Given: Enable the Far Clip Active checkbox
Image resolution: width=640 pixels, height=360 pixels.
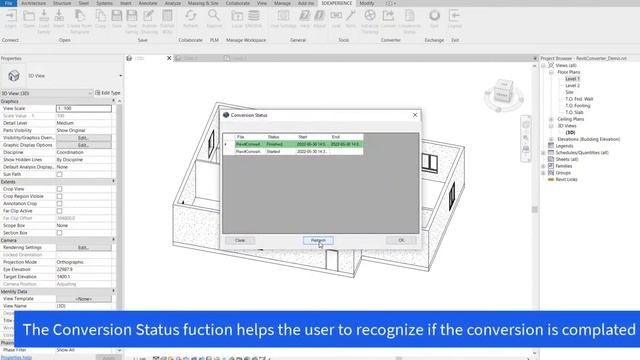Looking at the screenshot, I should coord(60,211).
